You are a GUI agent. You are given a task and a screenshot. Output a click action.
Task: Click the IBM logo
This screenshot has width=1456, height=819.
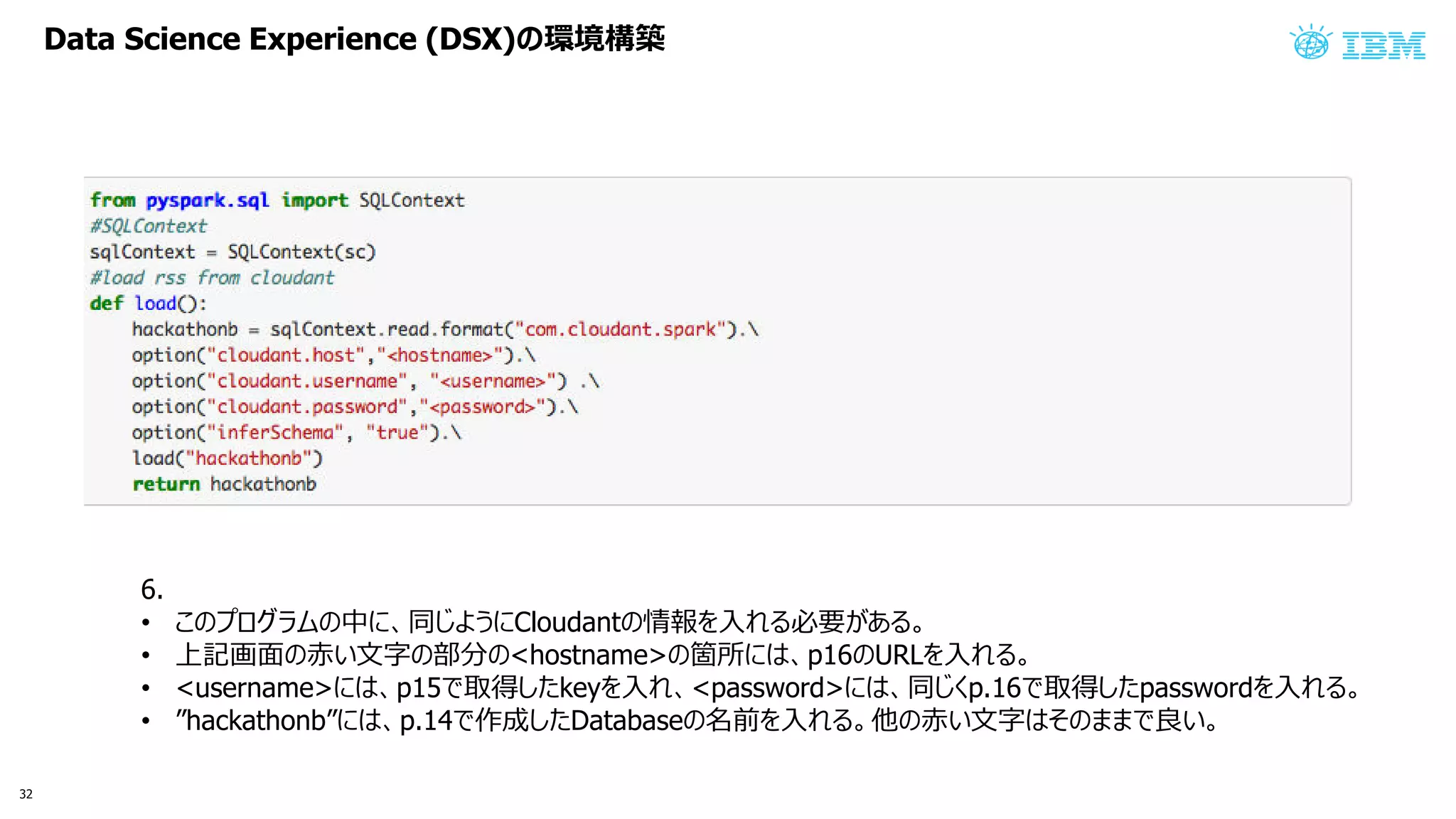click(x=1383, y=45)
